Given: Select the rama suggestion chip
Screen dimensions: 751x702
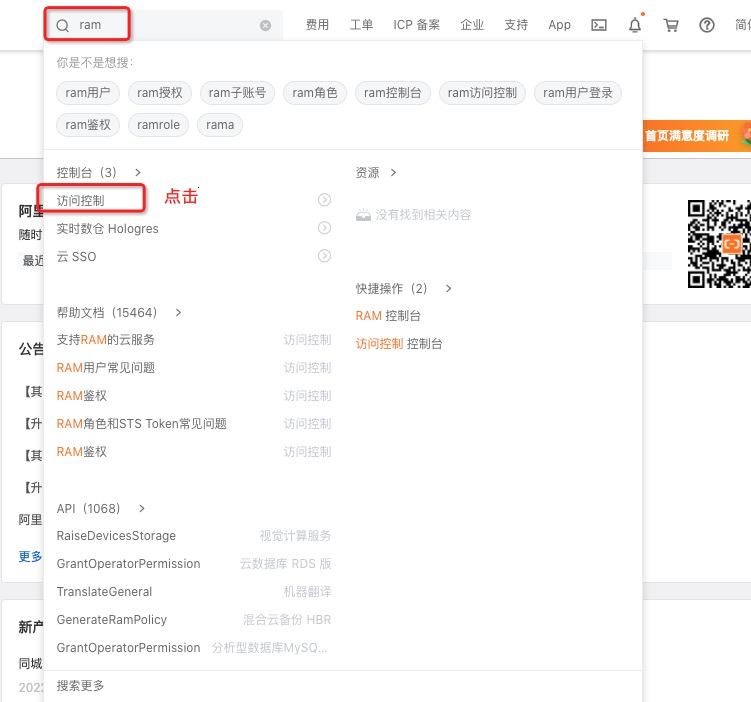Looking at the screenshot, I should pyautogui.click(x=220, y=125).
